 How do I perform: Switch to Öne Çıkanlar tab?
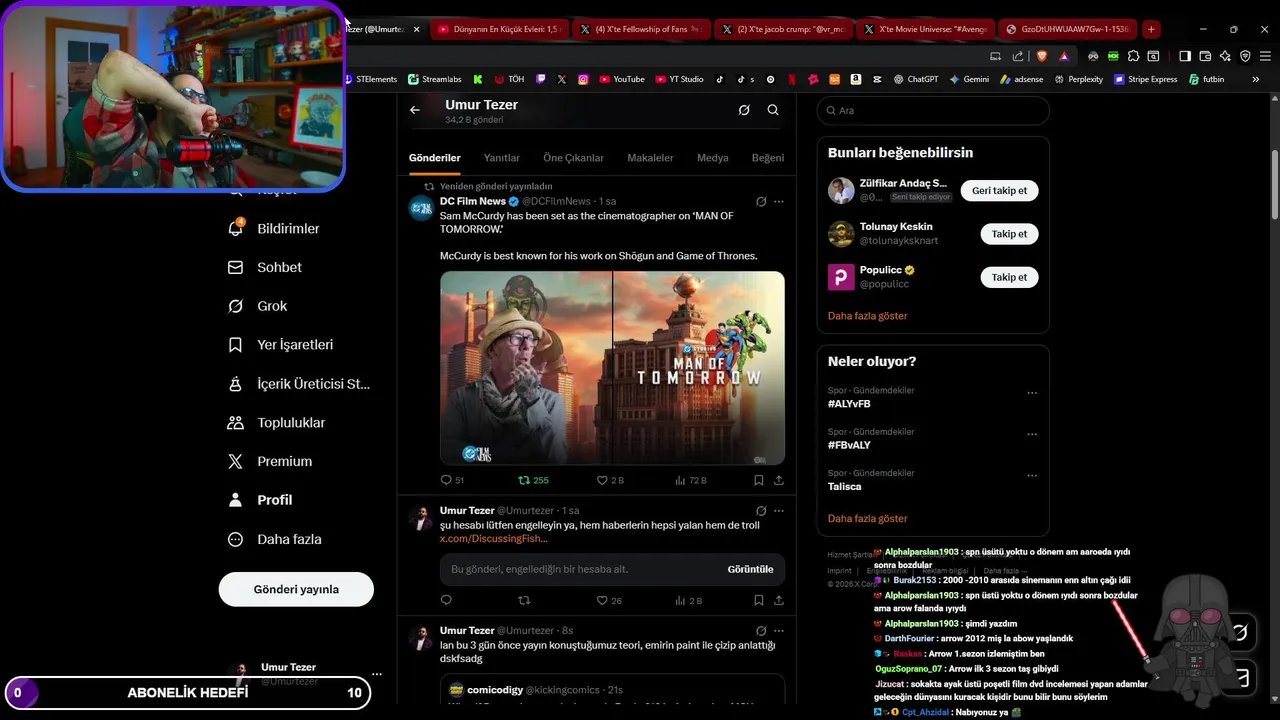(x=573, y=158)
